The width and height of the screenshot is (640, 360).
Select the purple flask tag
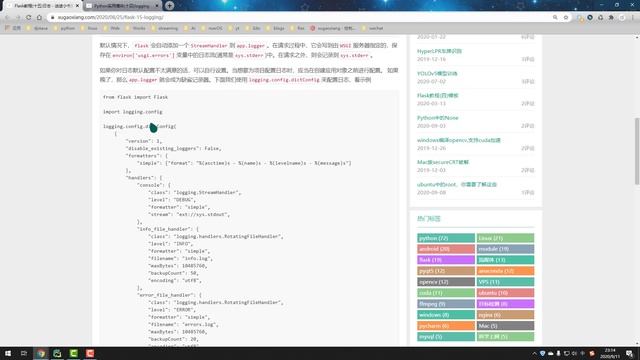tap(446, 260)
